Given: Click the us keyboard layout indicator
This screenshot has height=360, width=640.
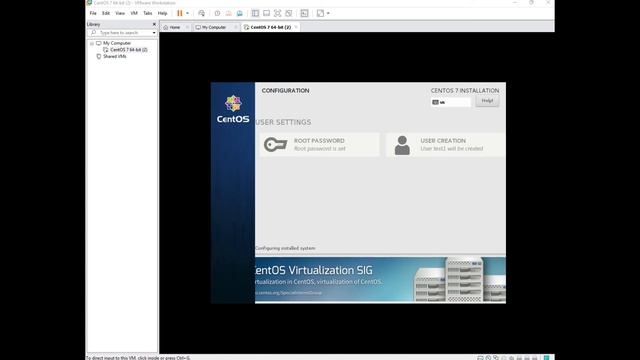Looking at the screenshot, I should click(x=451, y=102).
